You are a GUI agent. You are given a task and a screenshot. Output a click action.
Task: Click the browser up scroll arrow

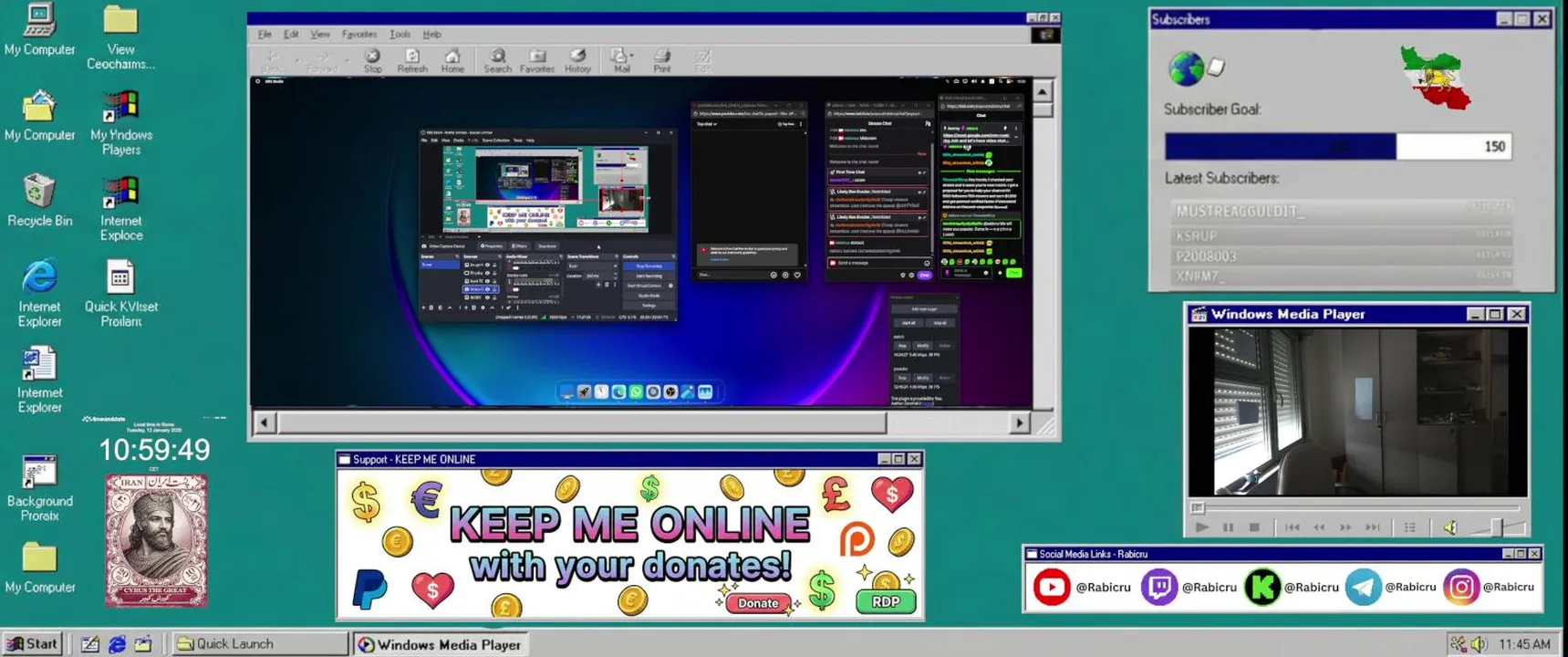pyautogui.click(x=1043, y=90)
